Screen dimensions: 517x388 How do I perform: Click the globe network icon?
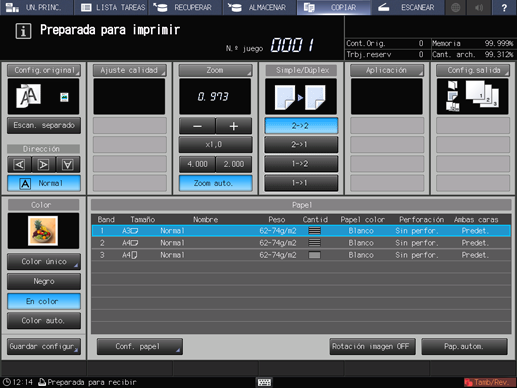pos(455,7)
